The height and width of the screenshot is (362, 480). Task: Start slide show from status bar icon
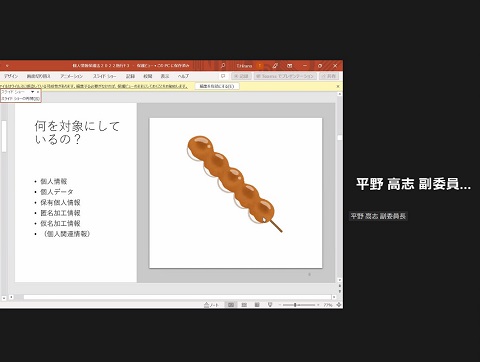(270, 305)
